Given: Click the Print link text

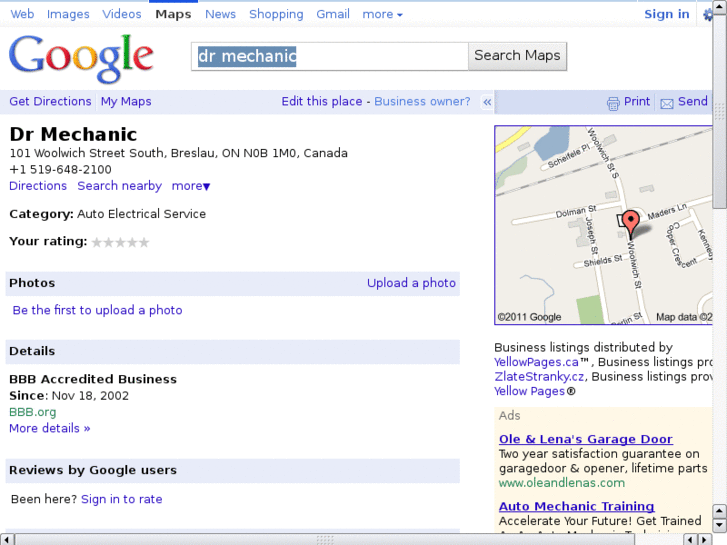Looking at the screenshot, I should point(637,102).
